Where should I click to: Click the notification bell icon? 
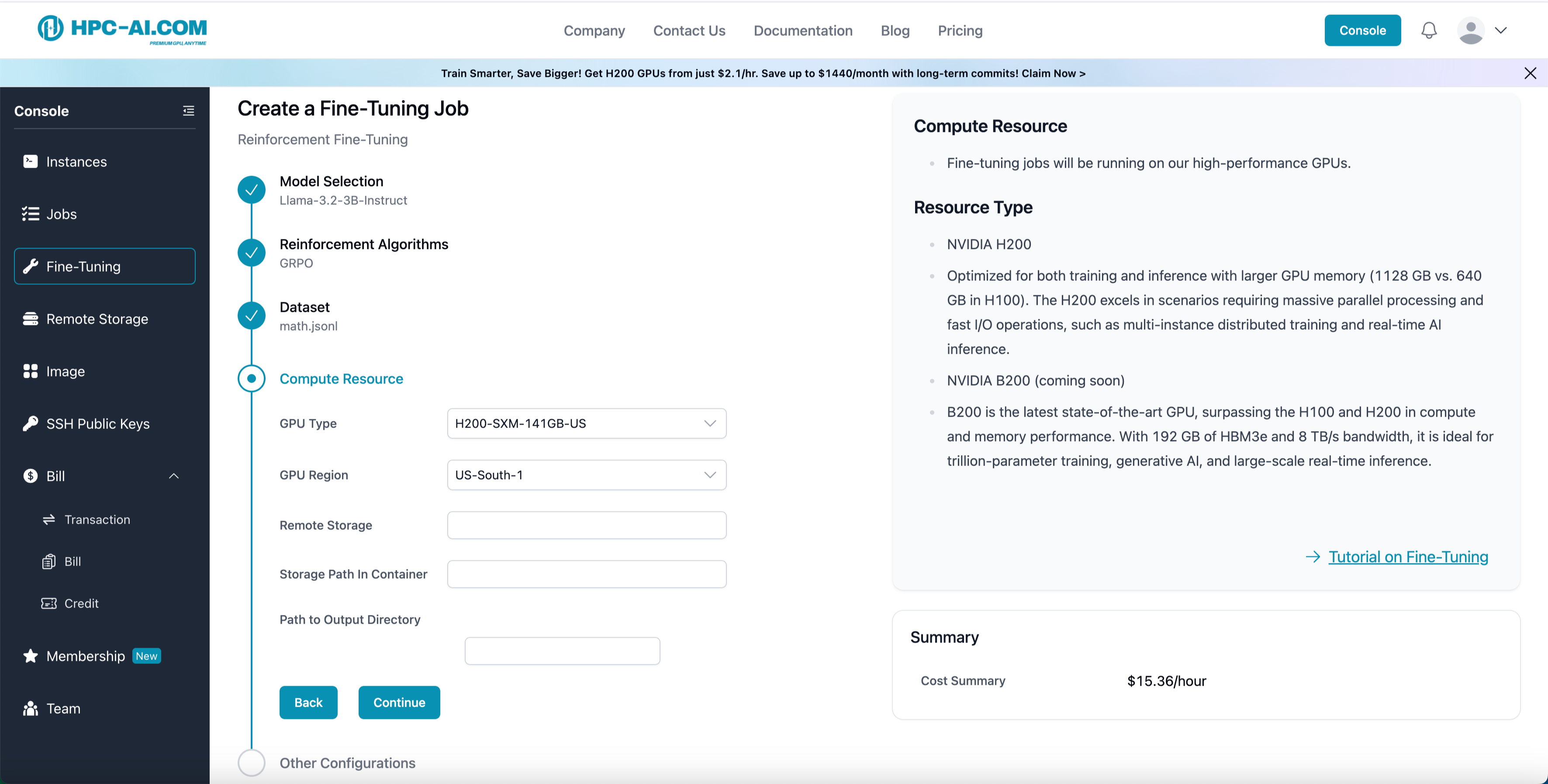(x=1428, y=30)
